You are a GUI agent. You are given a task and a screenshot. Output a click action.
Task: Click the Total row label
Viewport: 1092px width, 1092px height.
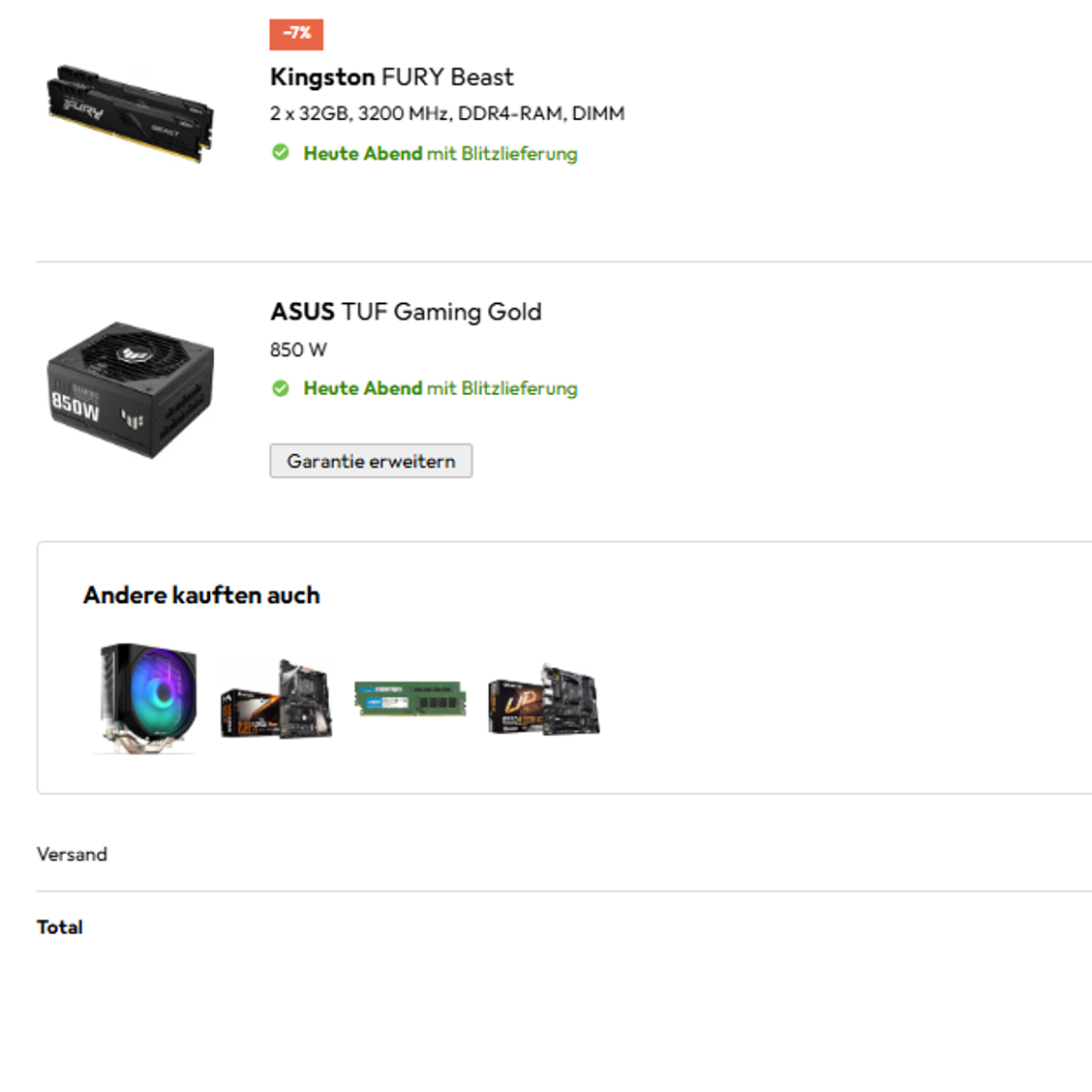pos(60,927)
